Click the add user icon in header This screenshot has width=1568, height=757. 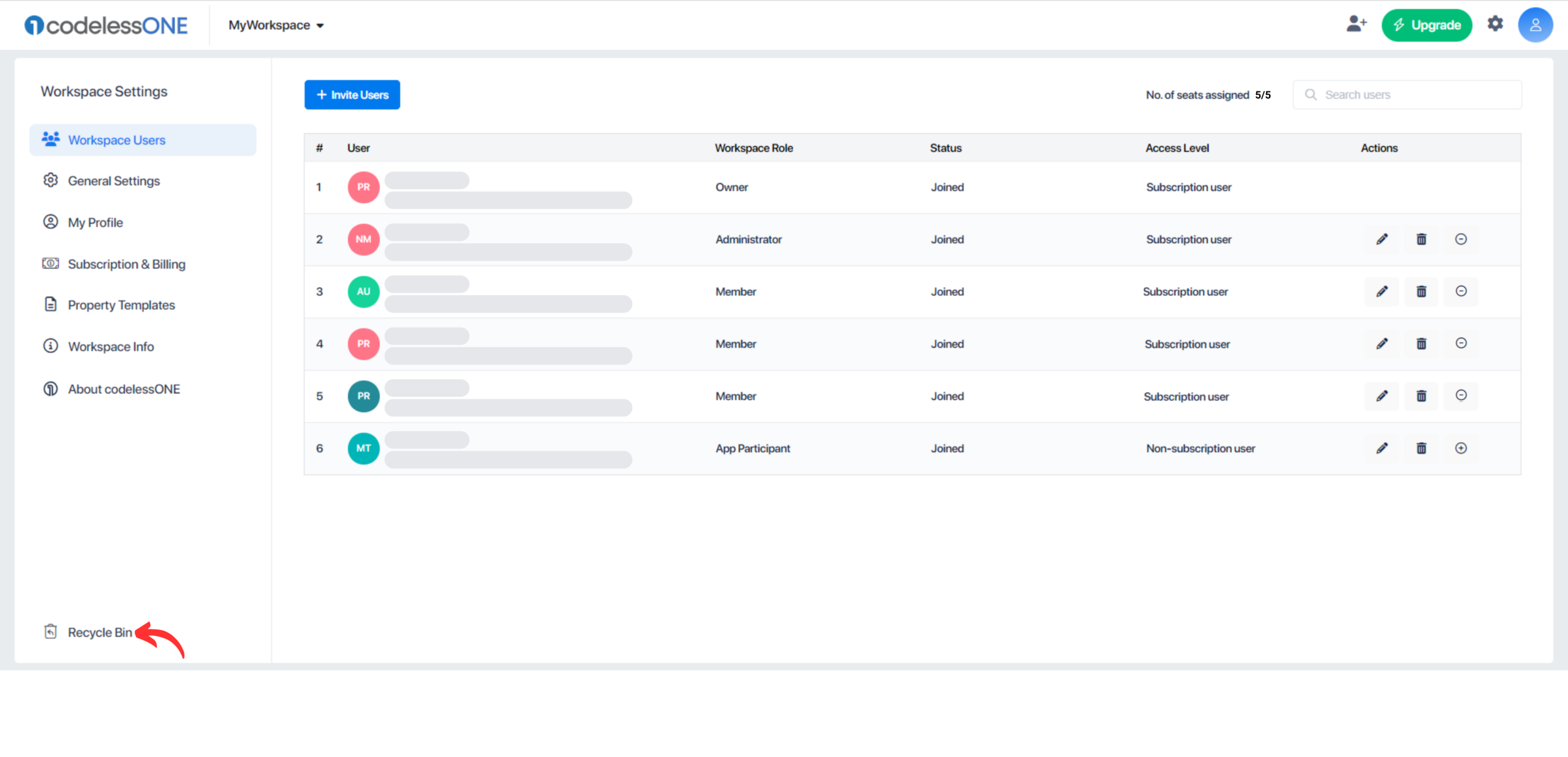tap(1356, 24)
